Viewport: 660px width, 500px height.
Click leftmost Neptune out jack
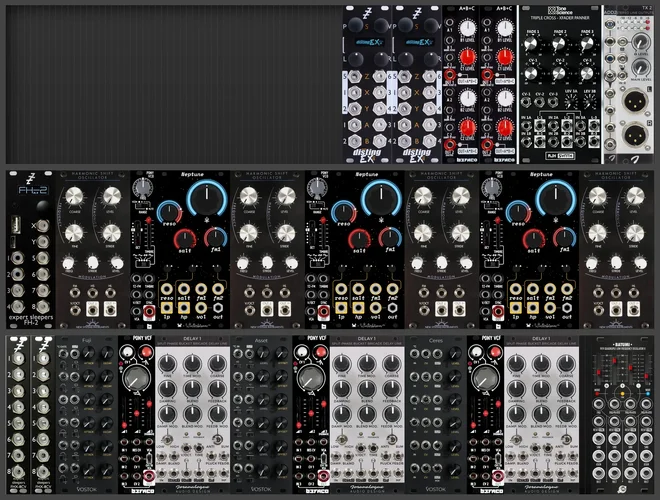coord(218,307)
